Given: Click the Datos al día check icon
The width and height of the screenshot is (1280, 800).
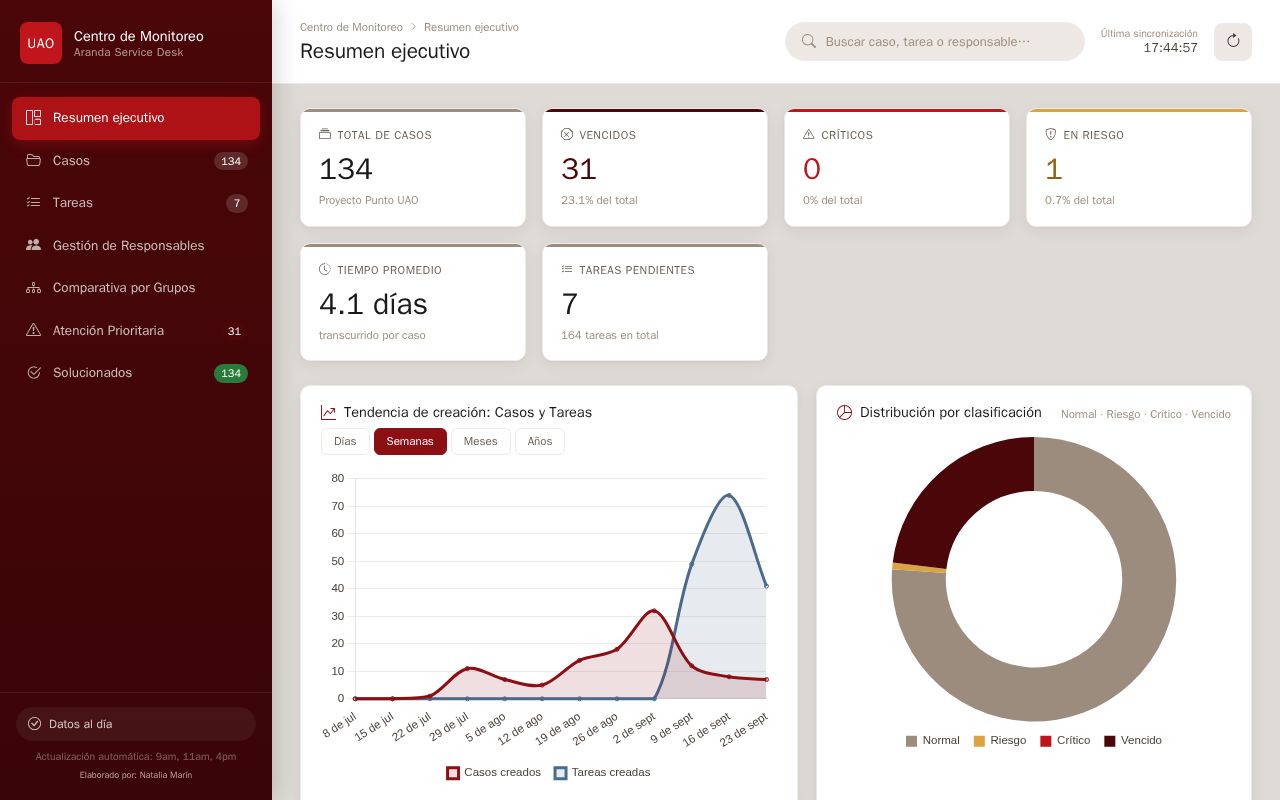Looking at the screenshot, I should tap(35, 724).
